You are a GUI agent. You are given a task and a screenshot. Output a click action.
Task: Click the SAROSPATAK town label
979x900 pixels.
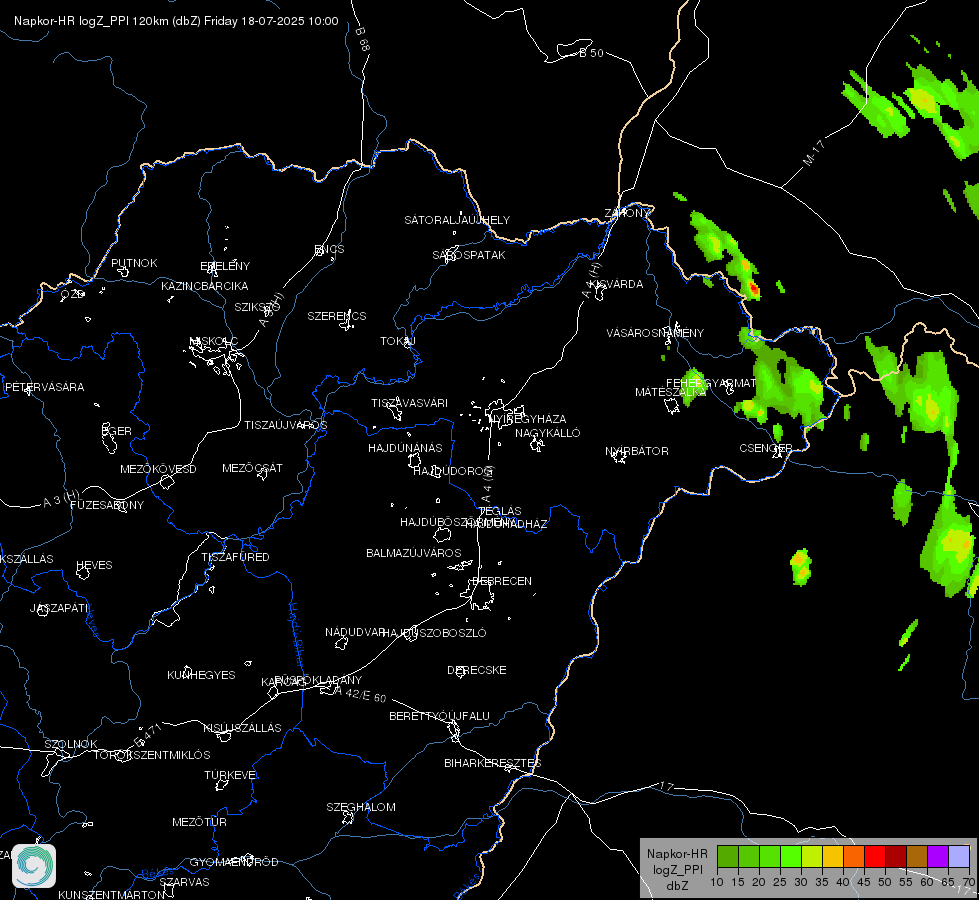coord(469,255)
